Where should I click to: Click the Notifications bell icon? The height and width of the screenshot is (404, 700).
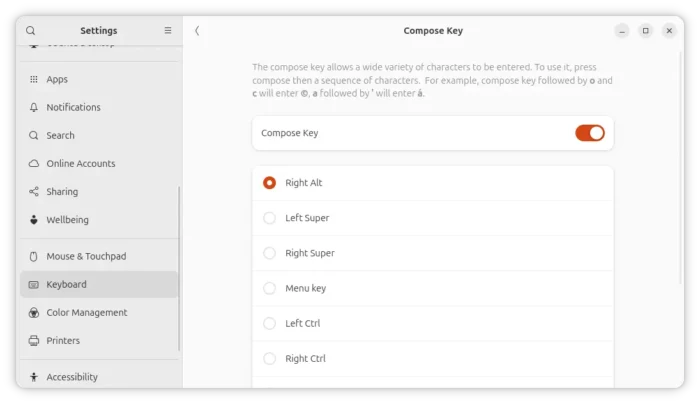tap(33, 107)
